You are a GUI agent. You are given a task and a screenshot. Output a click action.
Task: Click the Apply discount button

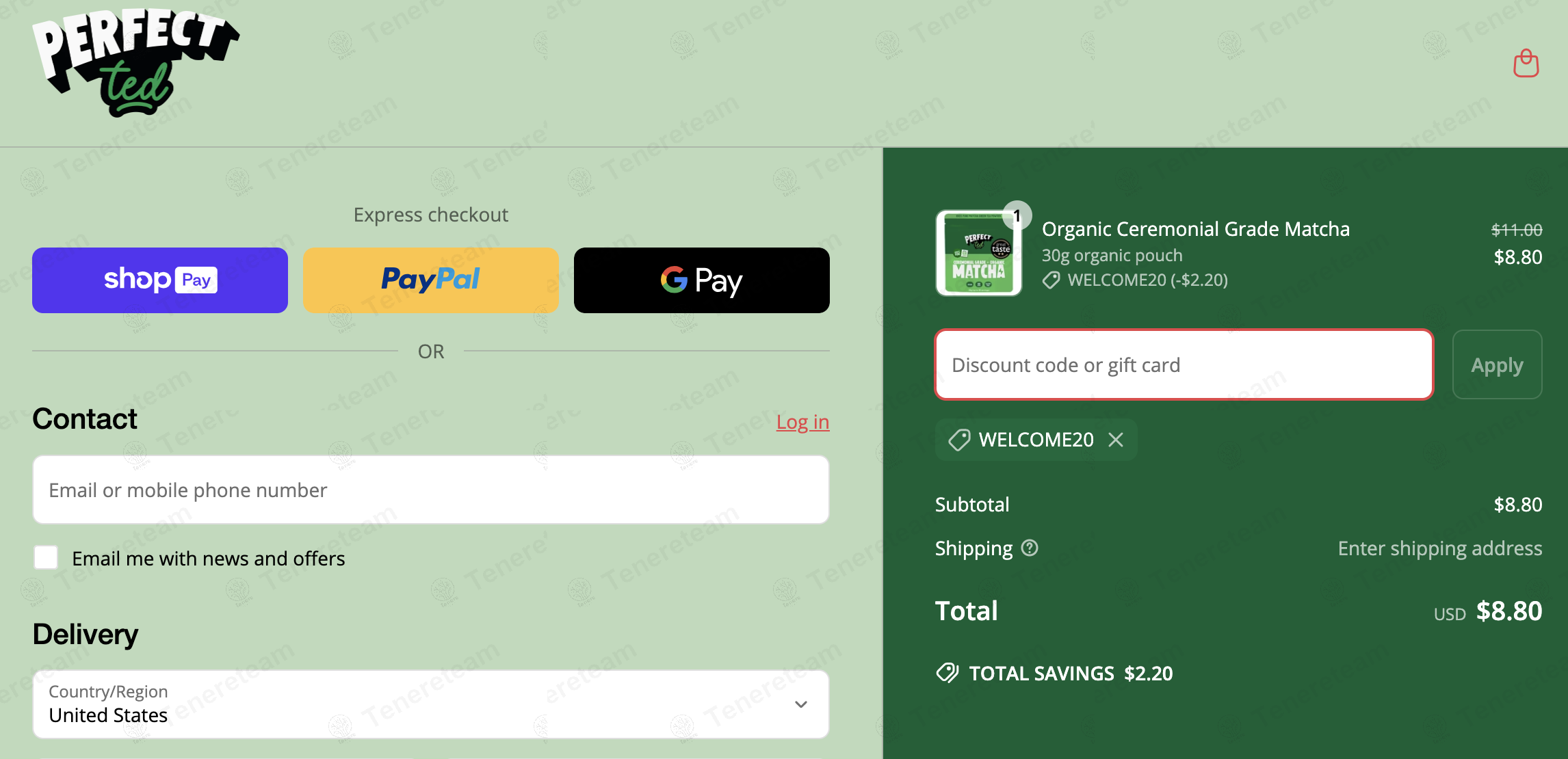click(x=1497, y=364)
